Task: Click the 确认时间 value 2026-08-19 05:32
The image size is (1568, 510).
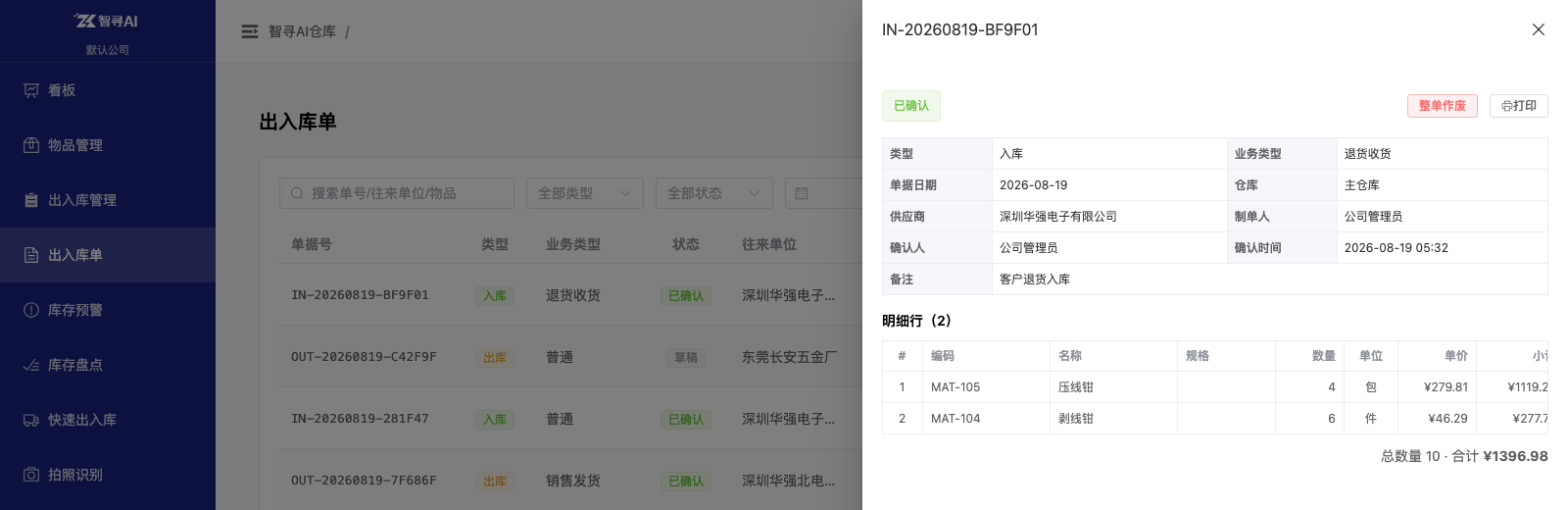Action: tap(1396, 248)
